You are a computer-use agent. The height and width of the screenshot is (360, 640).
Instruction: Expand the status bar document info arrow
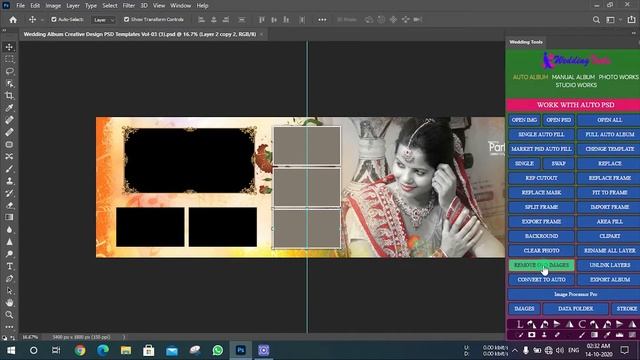(x=124, y=337)
